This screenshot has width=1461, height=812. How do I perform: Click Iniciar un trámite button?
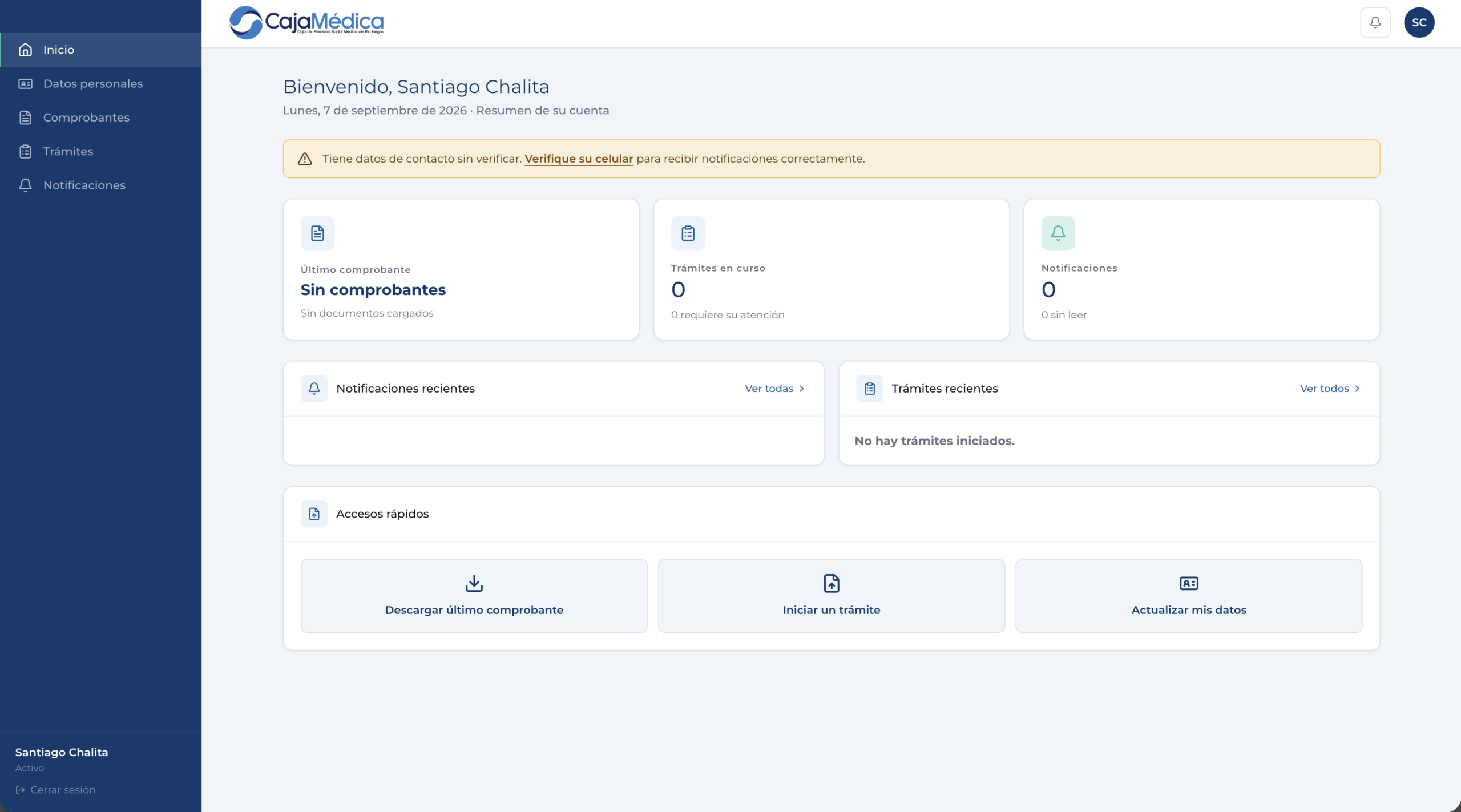[x=831, y=595]
